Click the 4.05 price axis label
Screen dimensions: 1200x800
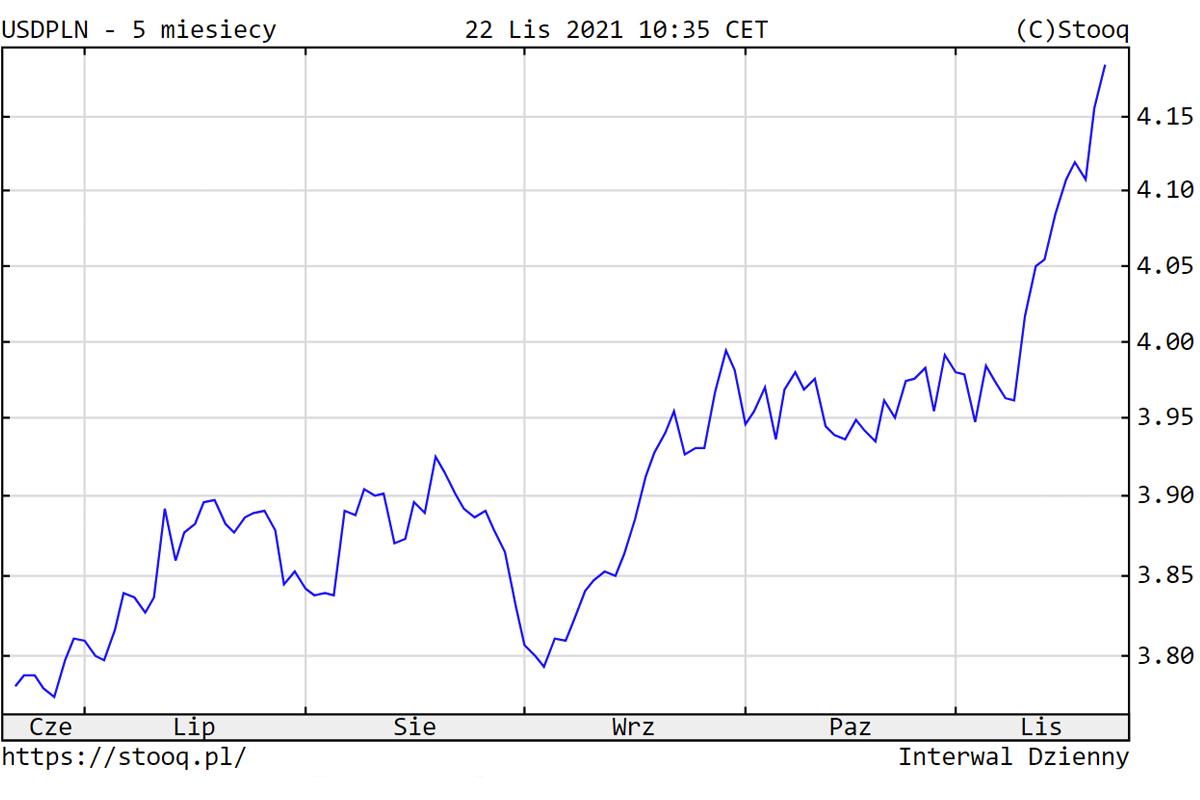click(1165, 266)
